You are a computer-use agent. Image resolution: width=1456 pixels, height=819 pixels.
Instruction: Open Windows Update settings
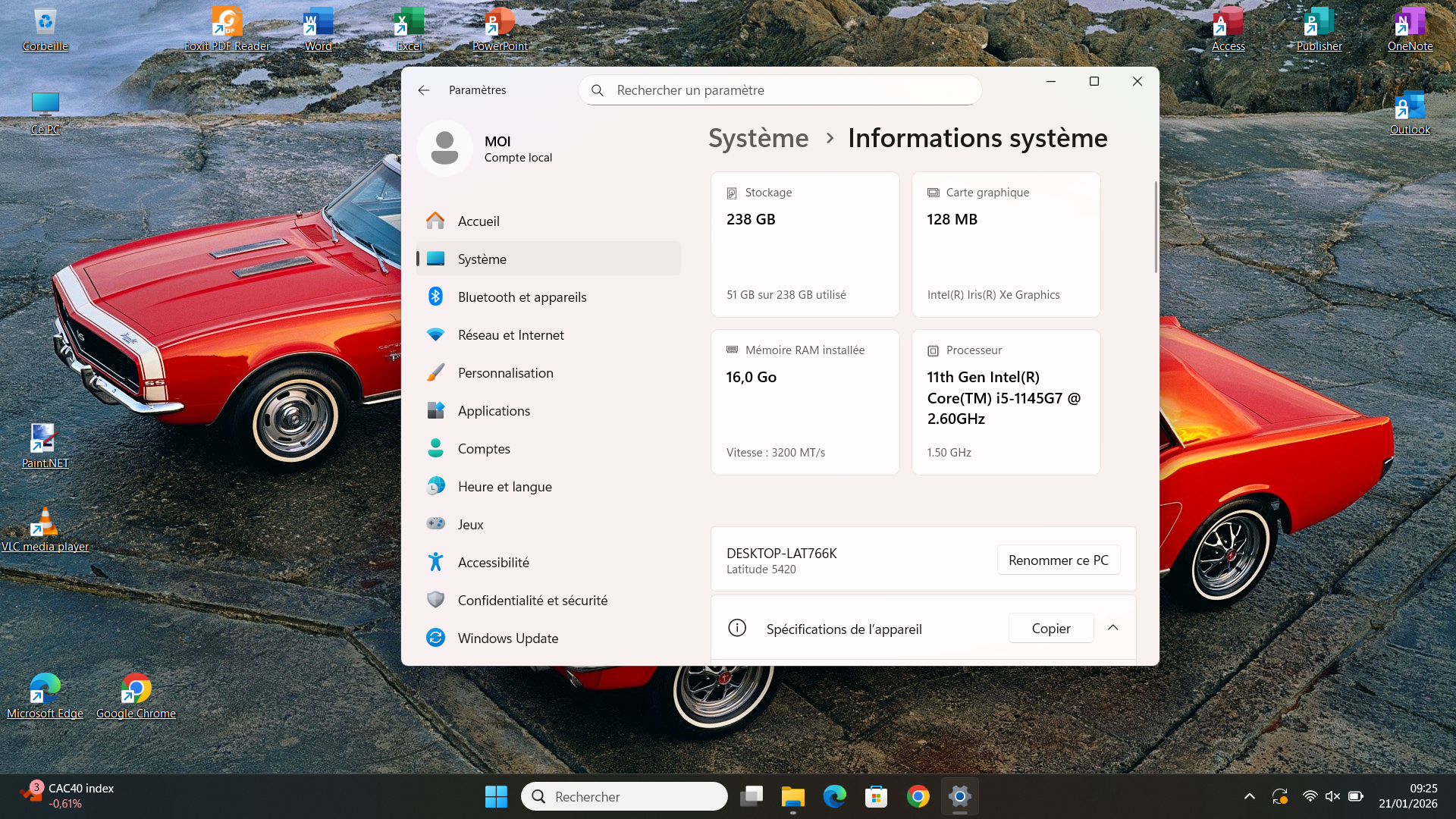point(548,638)
